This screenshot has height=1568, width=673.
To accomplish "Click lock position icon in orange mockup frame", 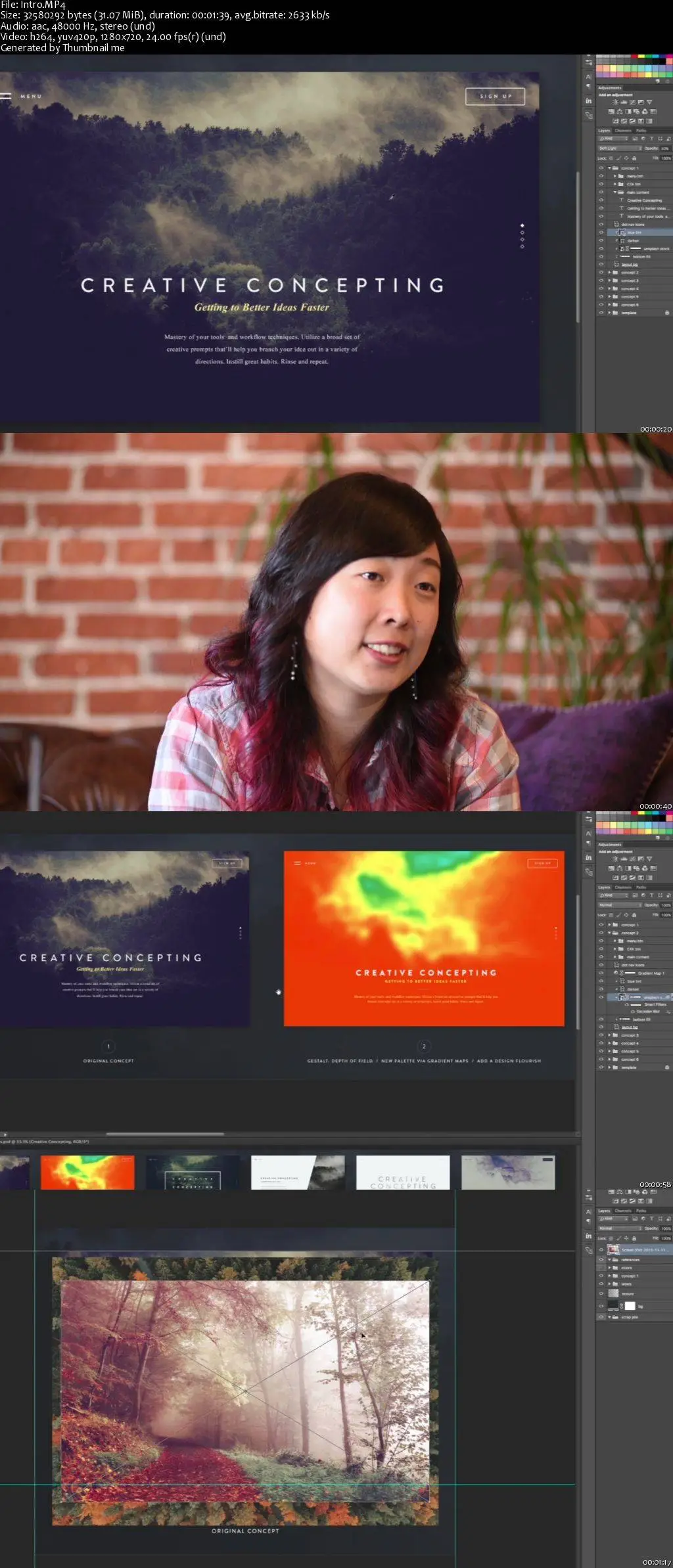I will point(626,915).
